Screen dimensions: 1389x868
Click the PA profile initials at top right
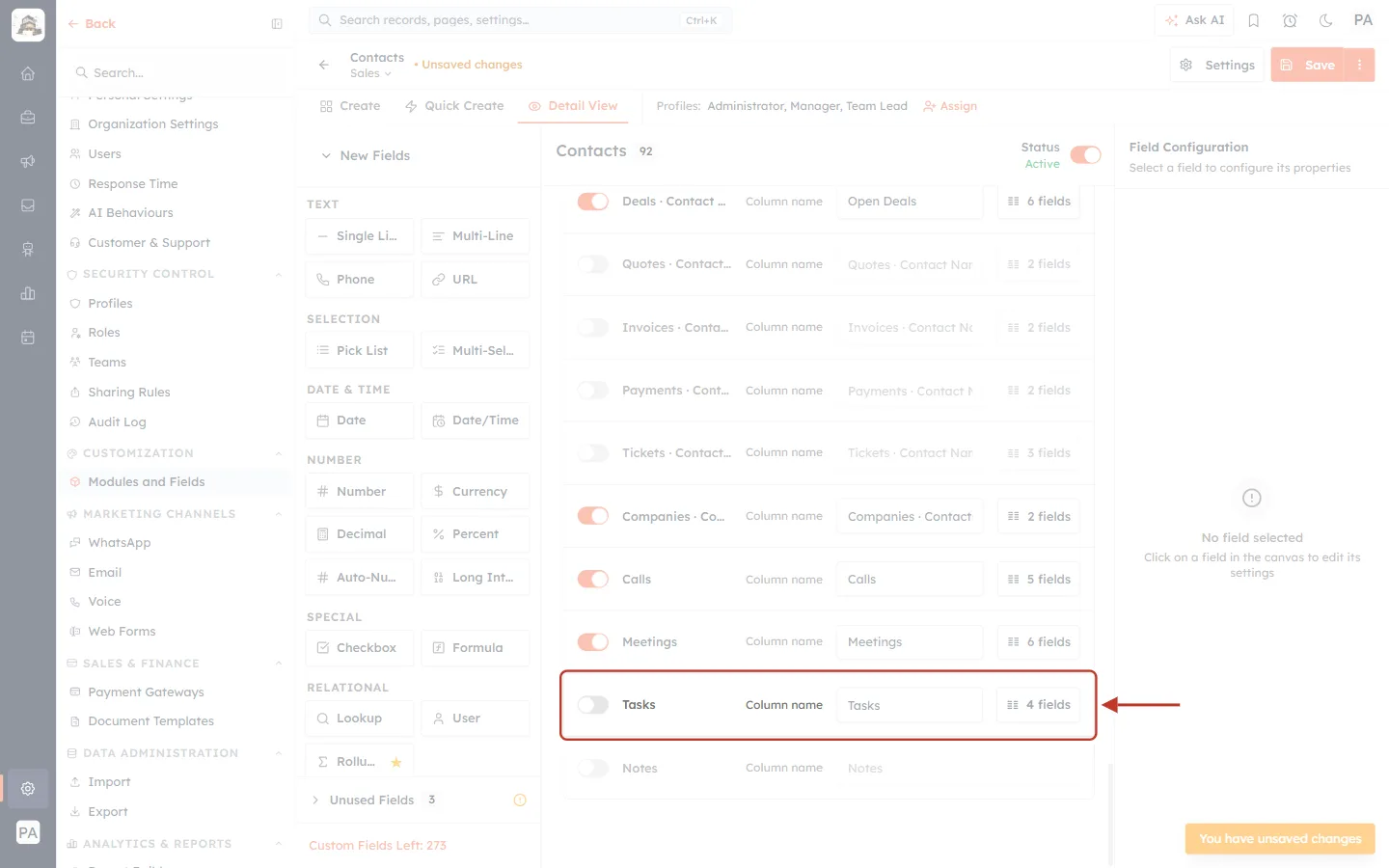point(1363,20)
